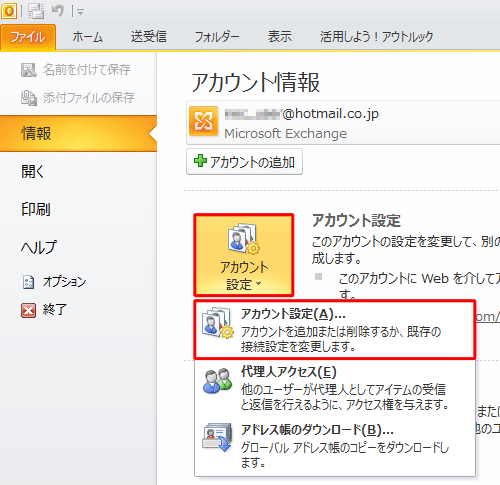Click the アカウント設定 section heading
Screen dimensions: 500x485
pyautogui.click(x=356, y=221)
